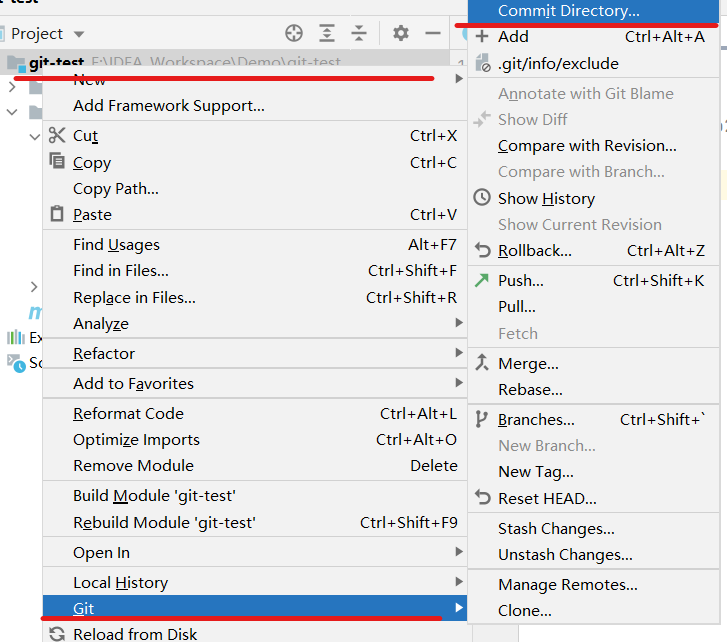The width and height of the screenshot is (727, 642).
Task: Expand the New submenu arrow
Action: click(x=459, y=78)
